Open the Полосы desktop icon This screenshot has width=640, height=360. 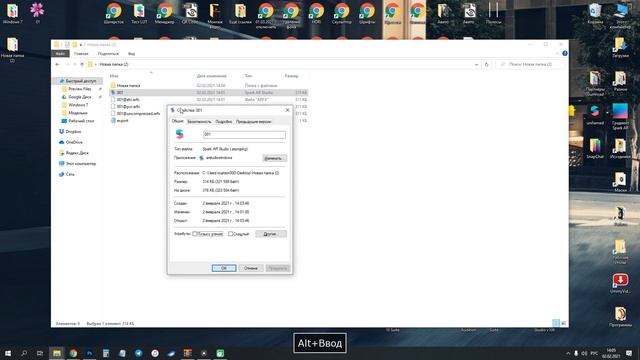pos(493,13)
